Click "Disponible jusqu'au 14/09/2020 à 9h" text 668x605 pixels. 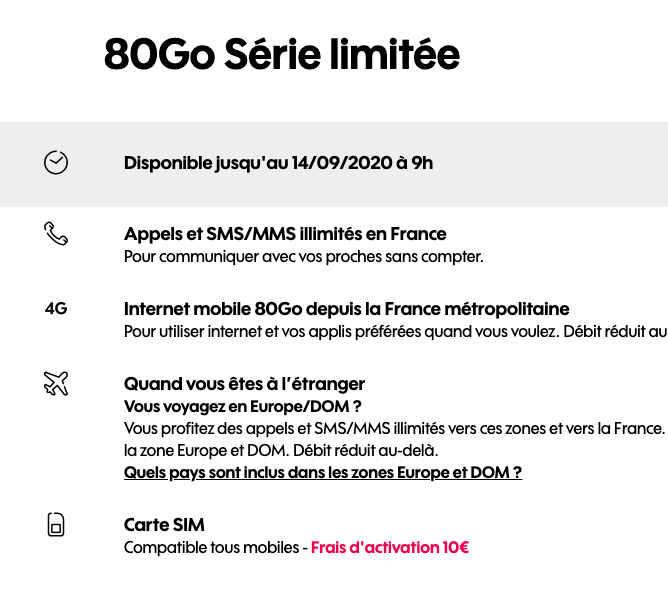point(278,163)
